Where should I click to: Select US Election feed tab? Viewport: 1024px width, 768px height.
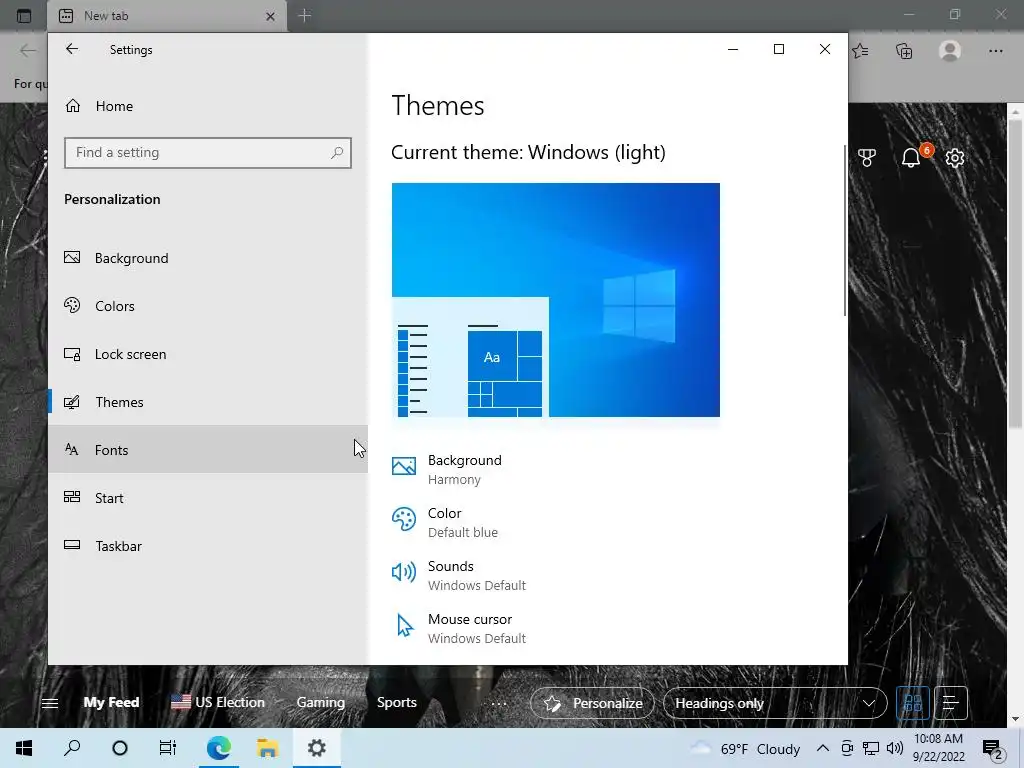pos(218,703)
